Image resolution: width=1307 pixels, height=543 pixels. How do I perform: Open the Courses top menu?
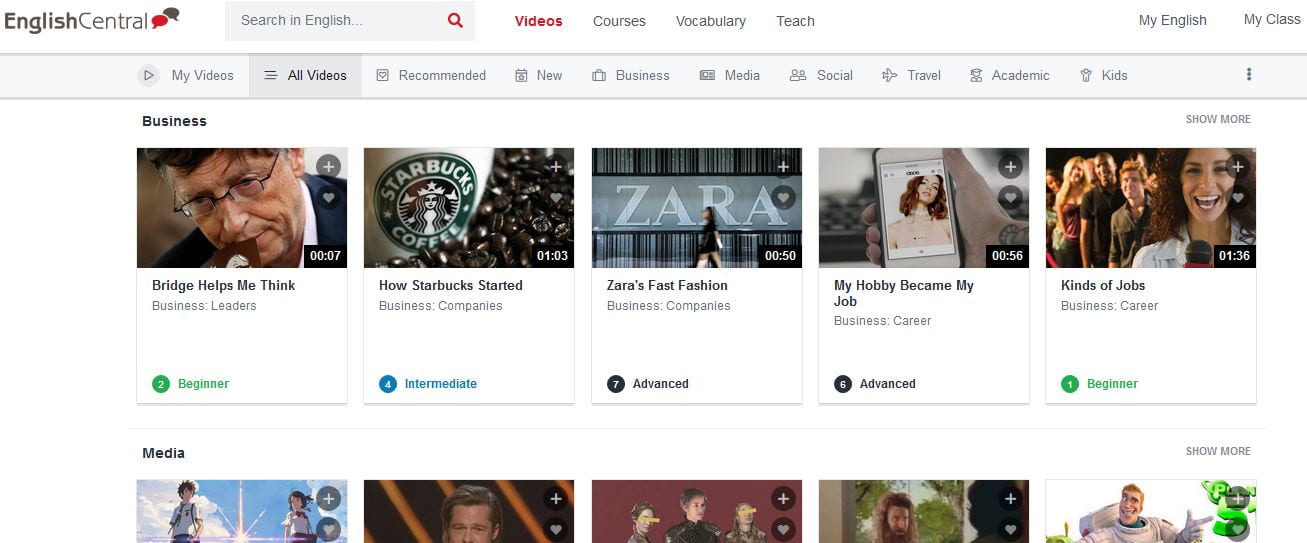[x=619, y=21]
